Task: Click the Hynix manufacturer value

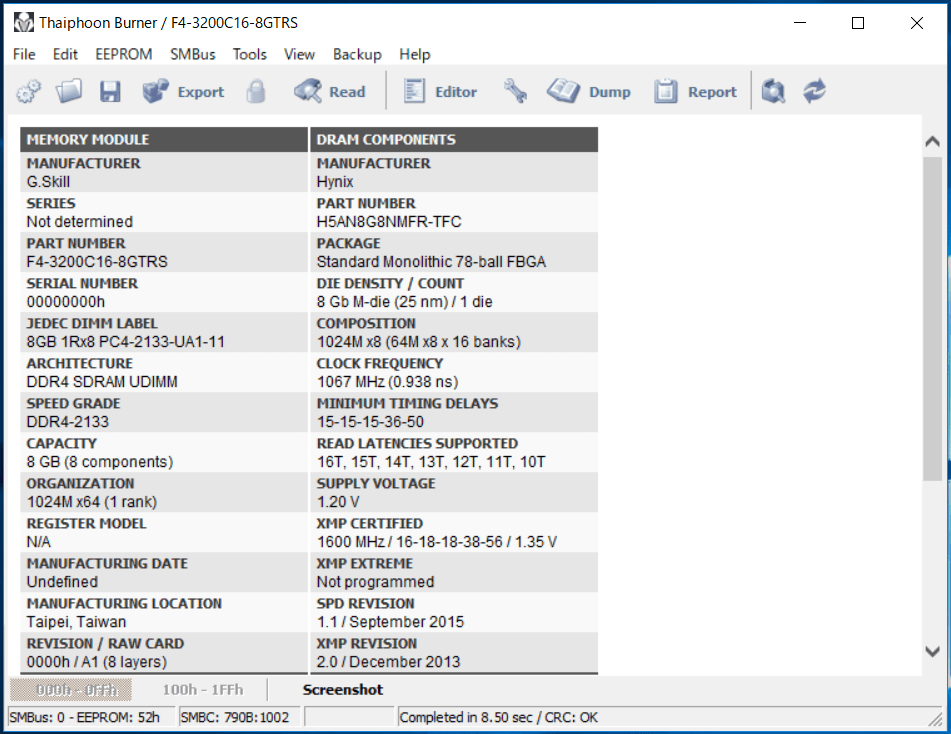Action: [x=335, y=182]
